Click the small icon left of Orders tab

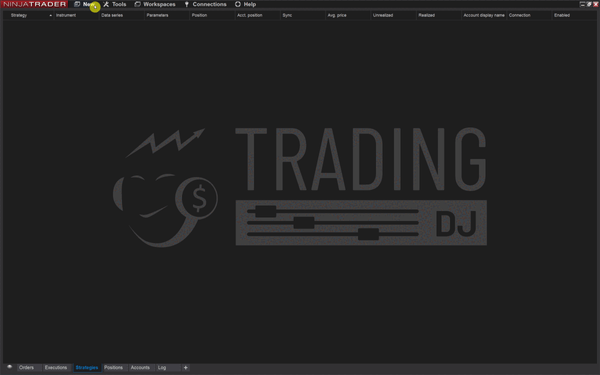pyautogui.click(x=10, y=367)
